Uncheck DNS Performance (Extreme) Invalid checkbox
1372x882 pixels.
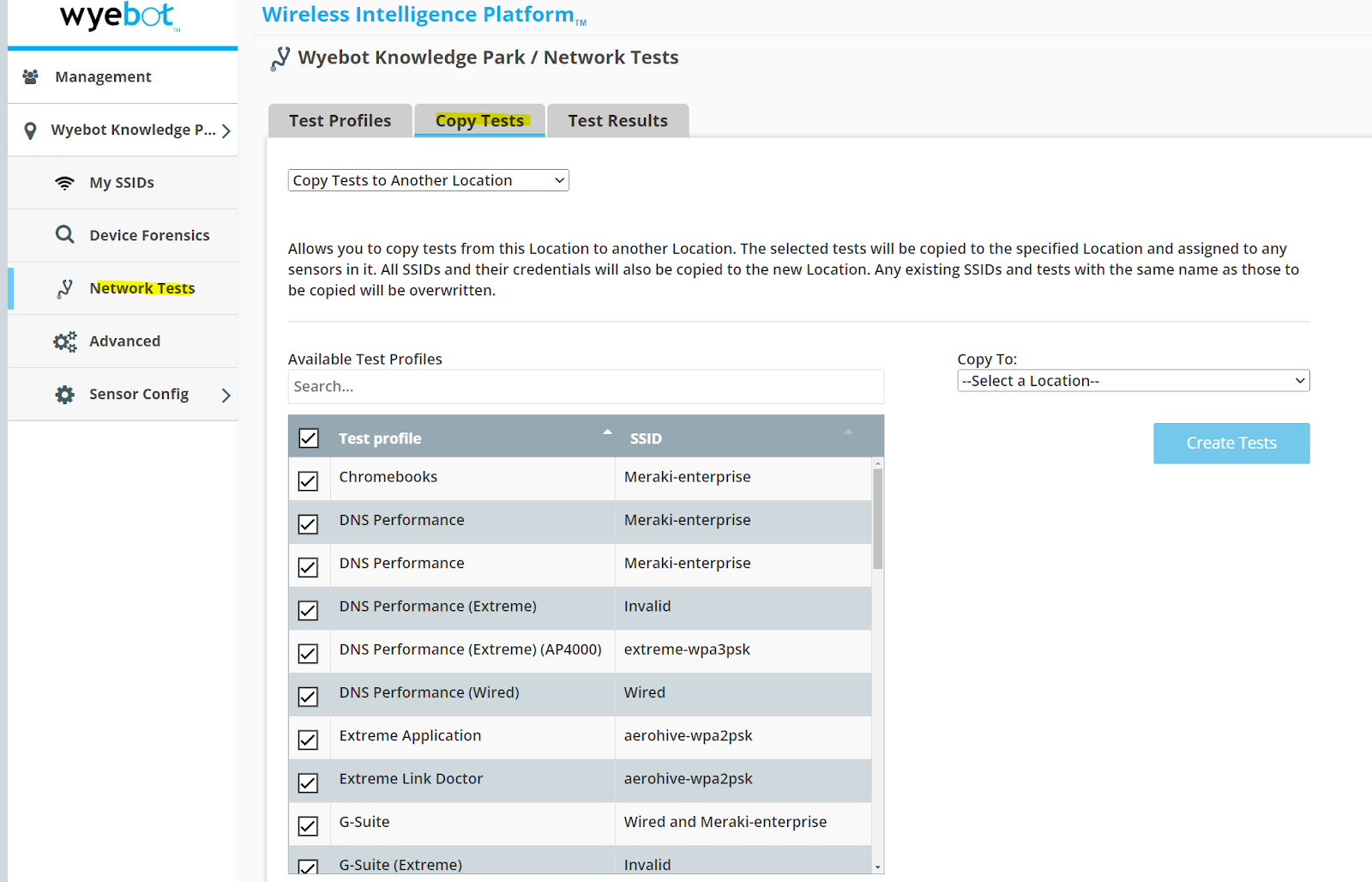point(308,611)
